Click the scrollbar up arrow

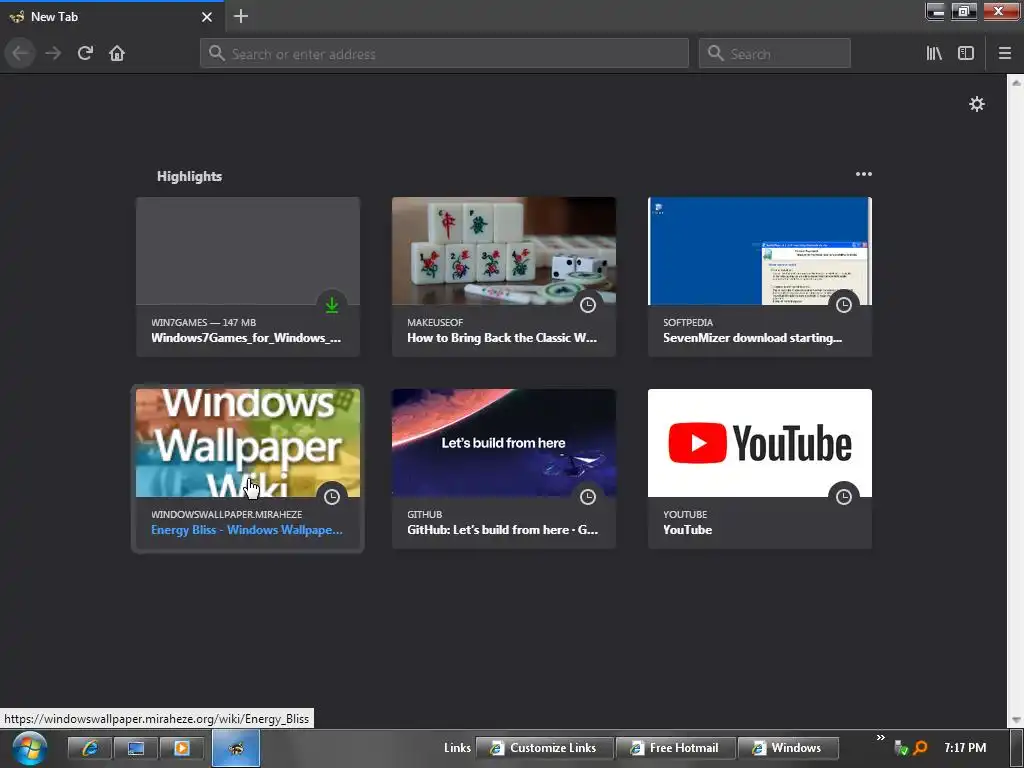tap(1016, 82)
